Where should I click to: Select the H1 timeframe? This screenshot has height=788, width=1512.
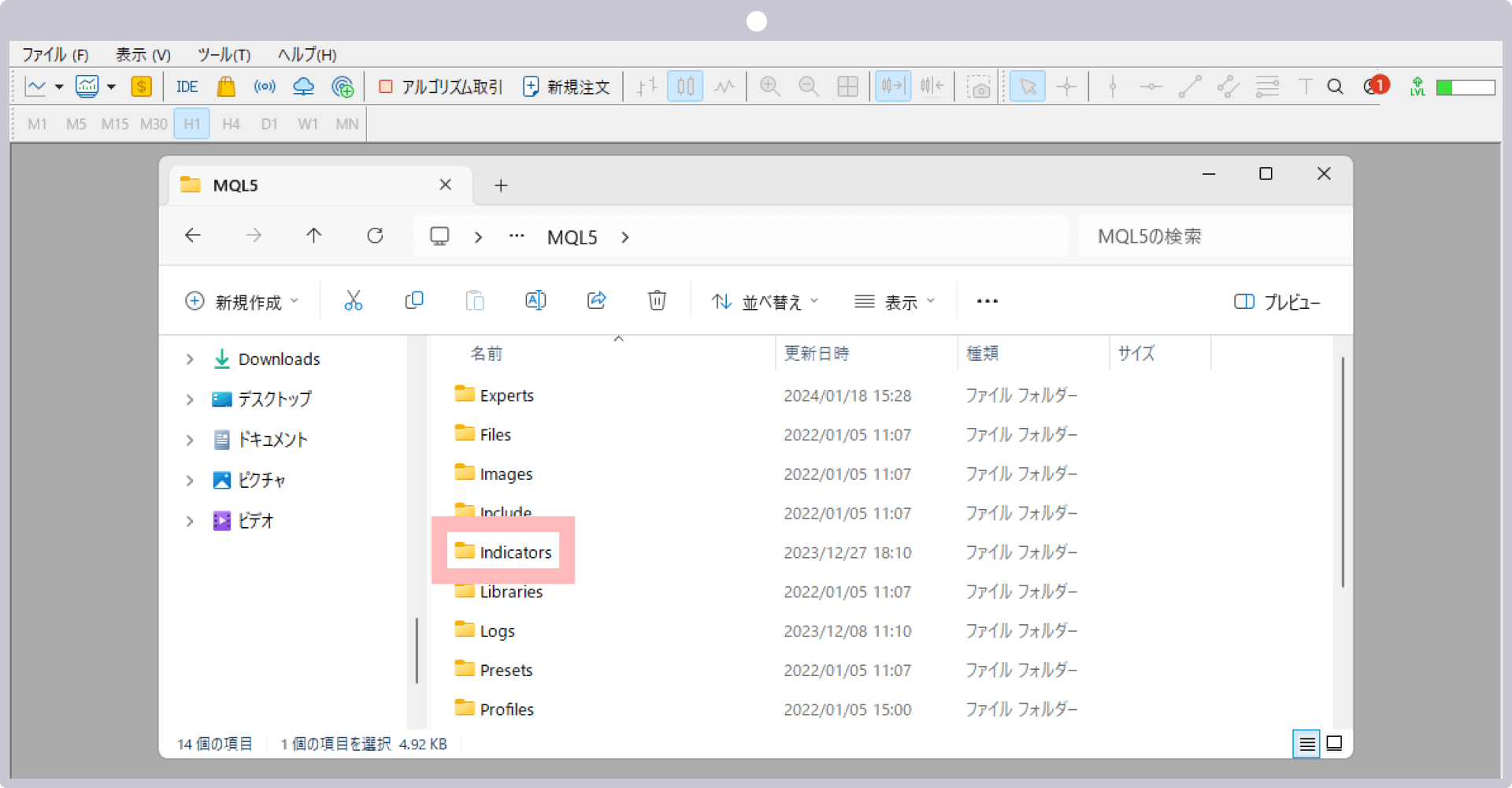click(192, 125)
